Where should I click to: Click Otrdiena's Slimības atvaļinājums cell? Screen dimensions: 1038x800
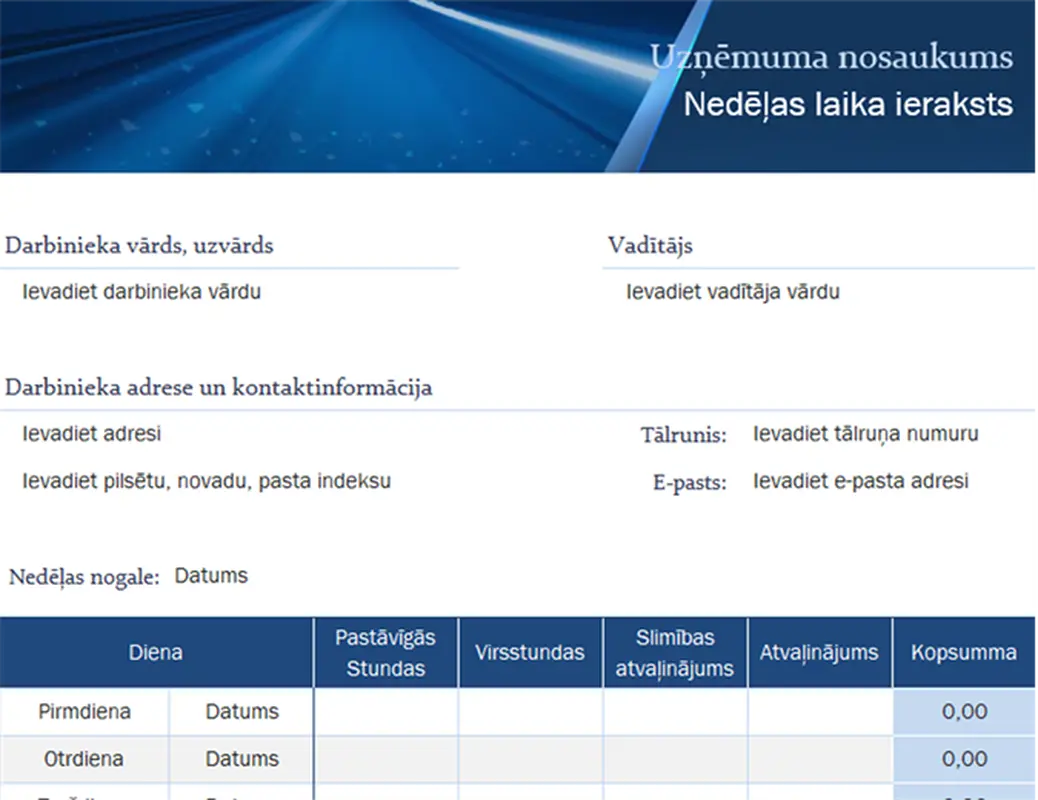tap(674, 759)
